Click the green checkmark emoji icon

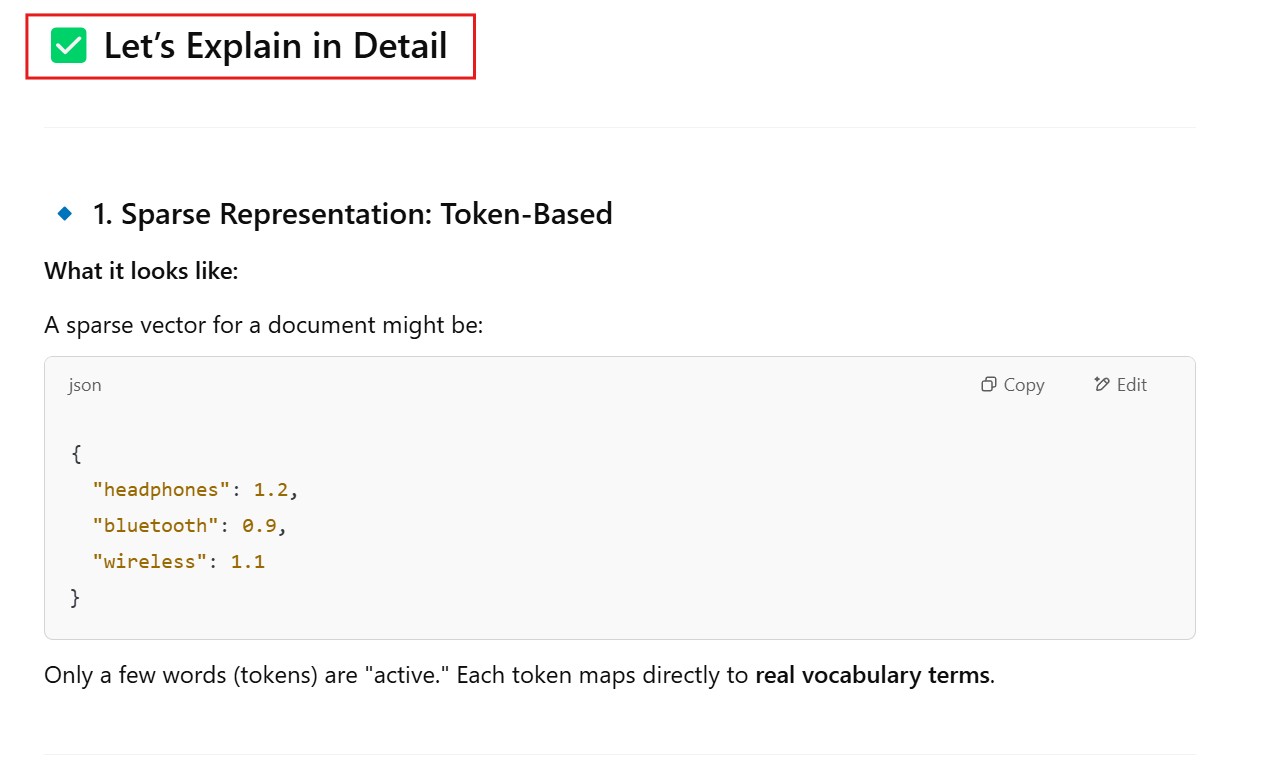pos(69,46)
